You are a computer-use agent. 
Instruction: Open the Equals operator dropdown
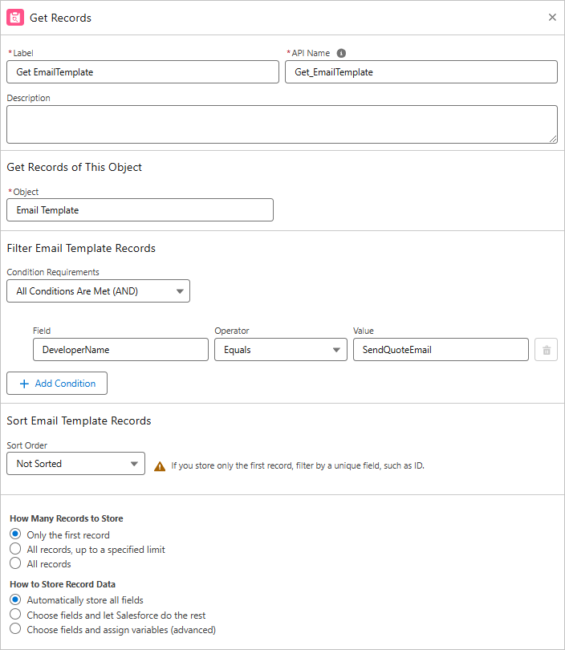pos(281,350)
